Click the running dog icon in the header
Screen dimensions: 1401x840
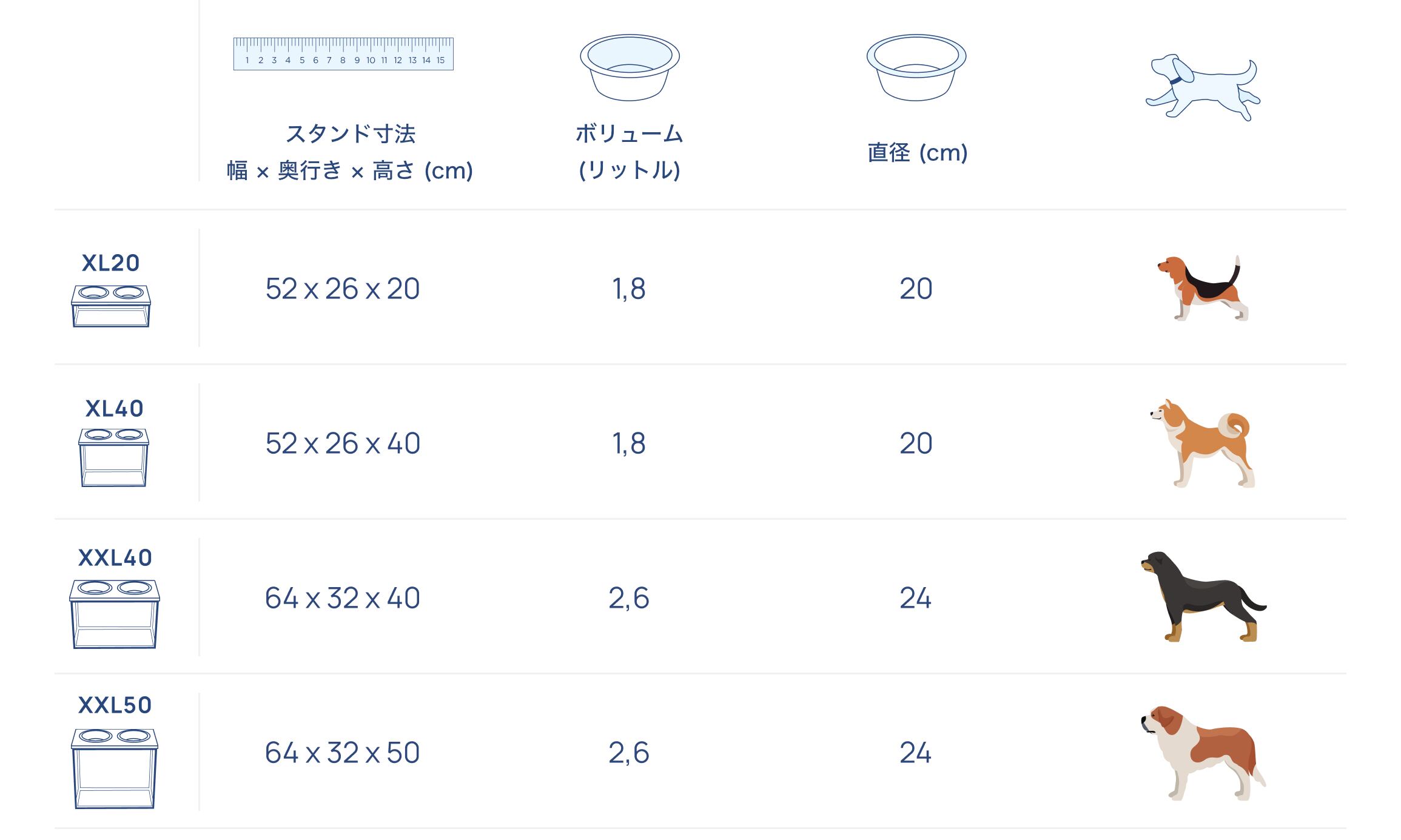(x=1203, y=88)
